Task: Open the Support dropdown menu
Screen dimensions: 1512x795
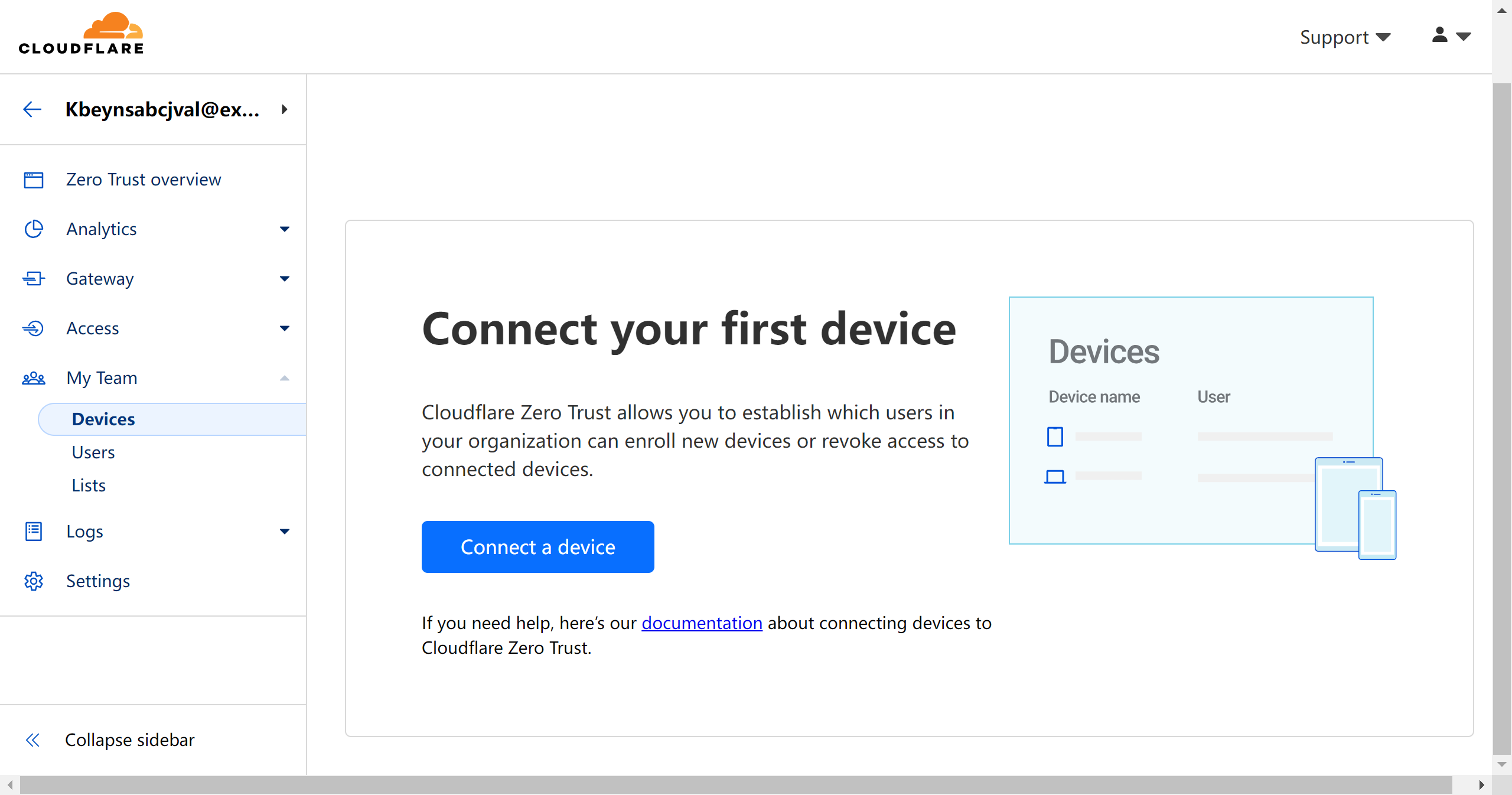Action: click(1345, 37)
